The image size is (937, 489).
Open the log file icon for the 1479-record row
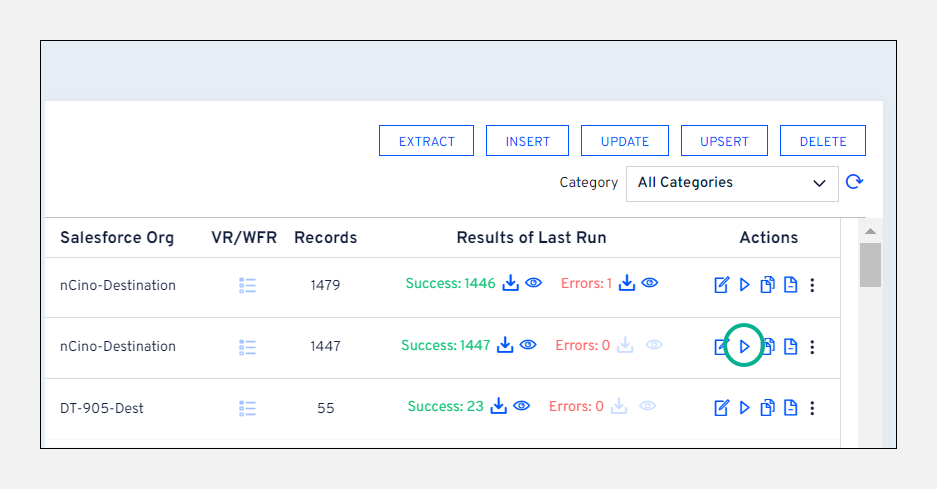790,285
